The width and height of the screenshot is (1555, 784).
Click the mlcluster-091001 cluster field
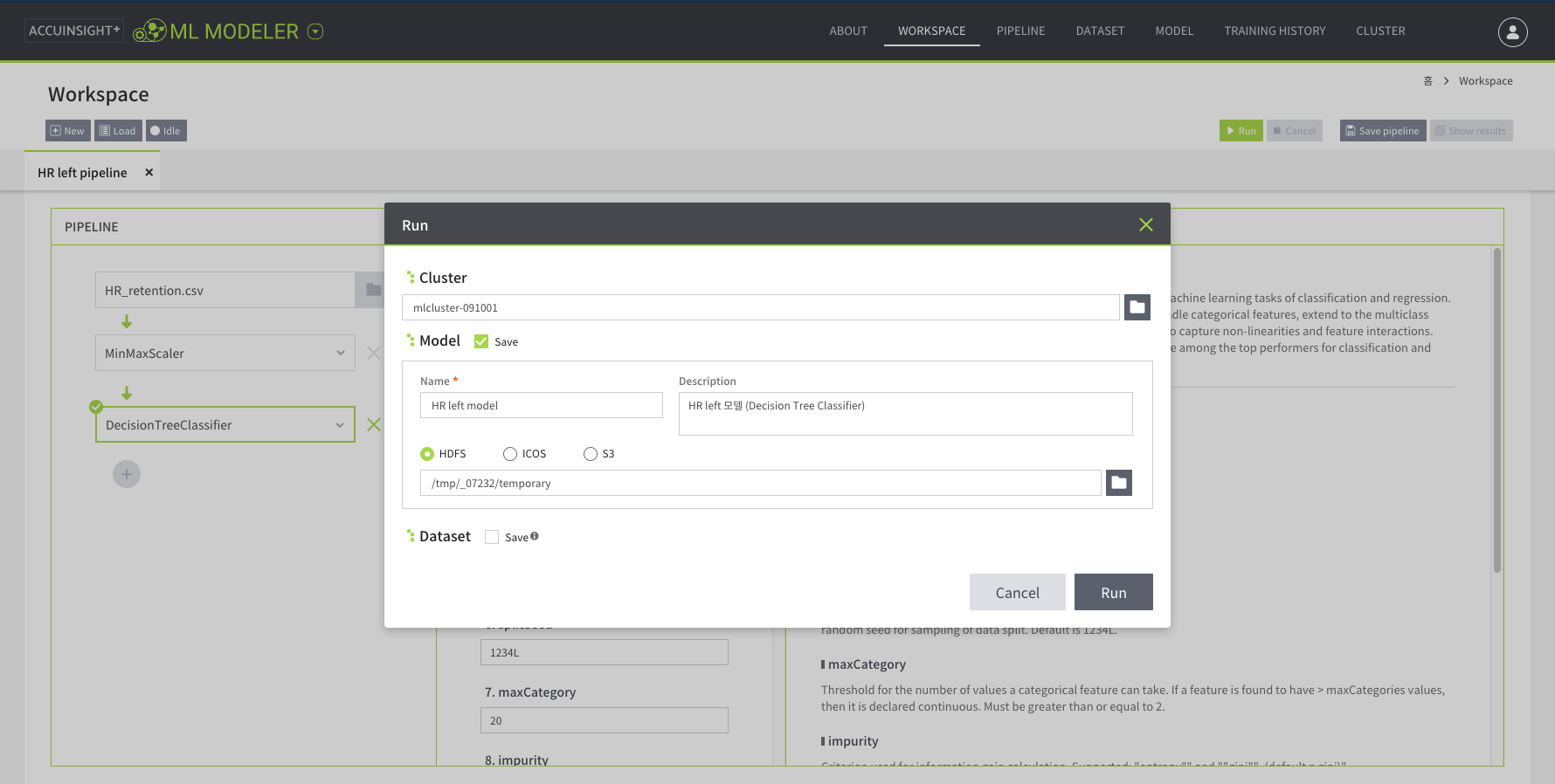tap(760, 307)
